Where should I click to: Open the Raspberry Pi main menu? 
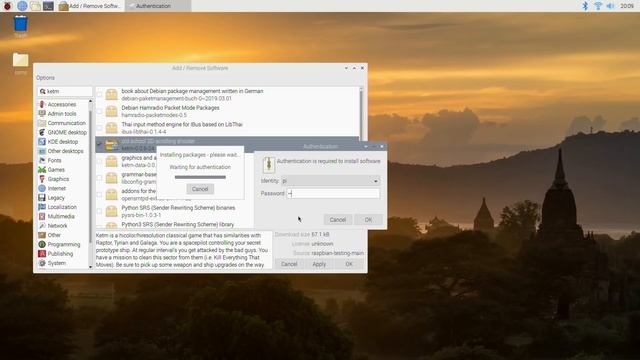pos(7,6)
